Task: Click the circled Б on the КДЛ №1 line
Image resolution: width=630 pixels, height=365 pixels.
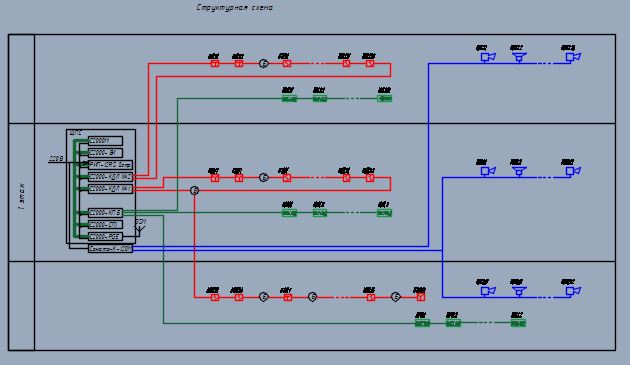Action: point(194,191)
